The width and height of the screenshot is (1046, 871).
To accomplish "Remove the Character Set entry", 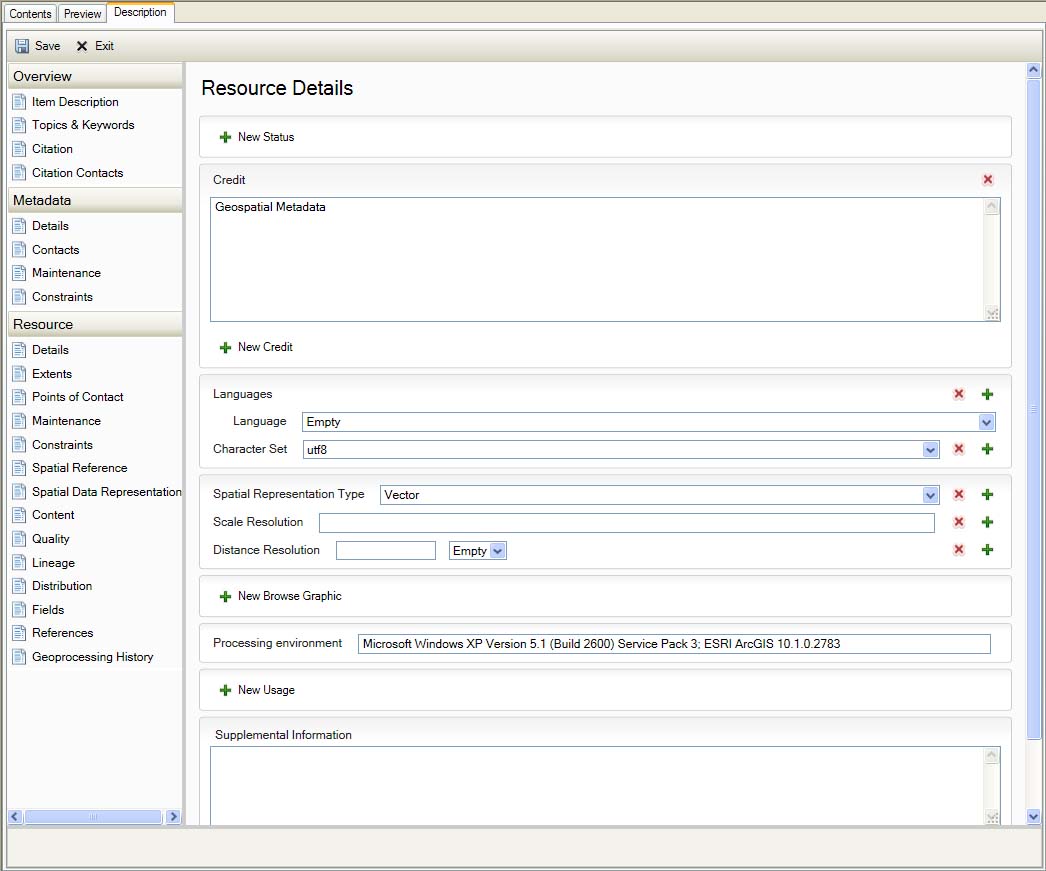I will coord(959,449).
